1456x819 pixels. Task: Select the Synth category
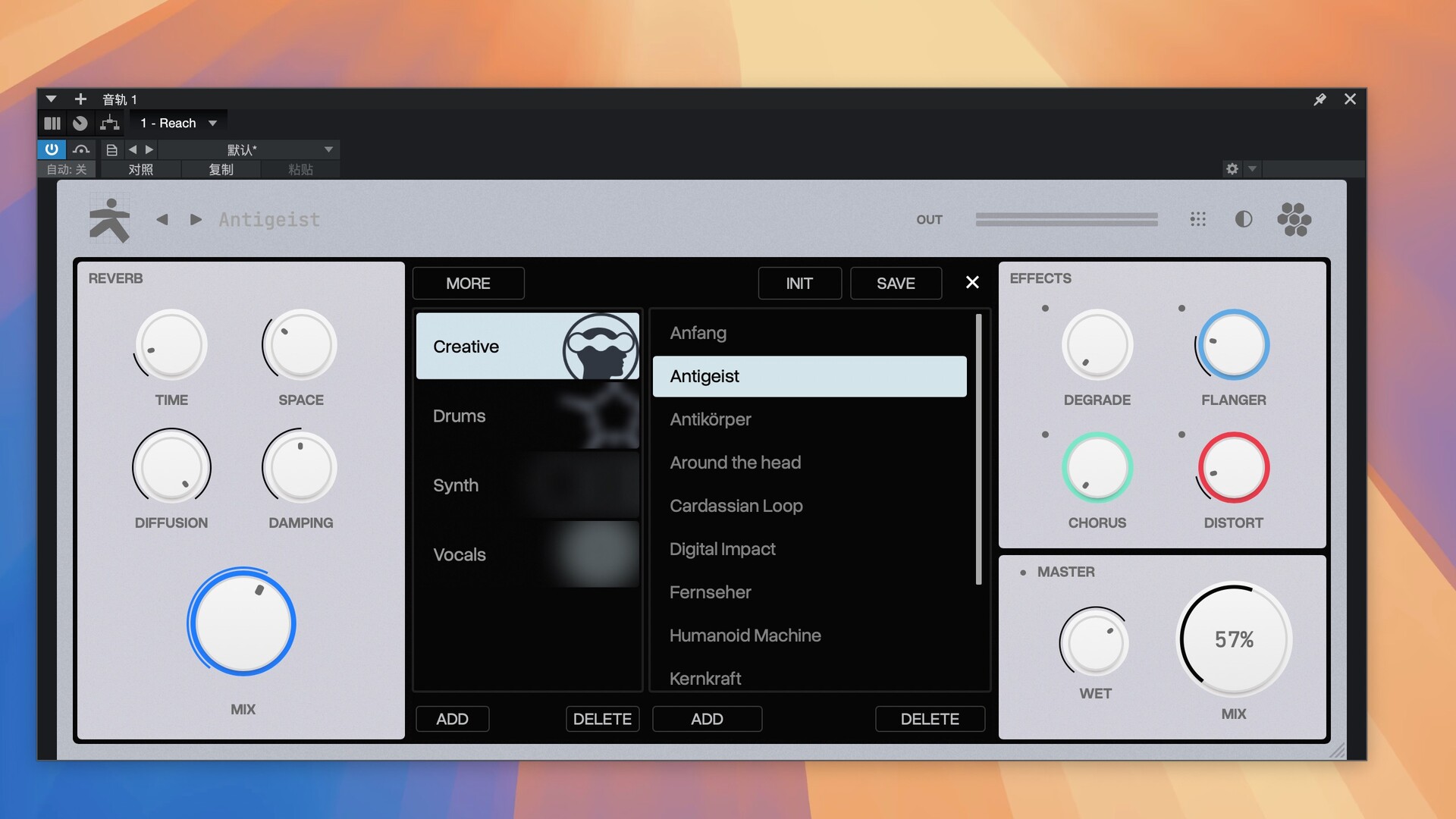click(x=528, y=485)
